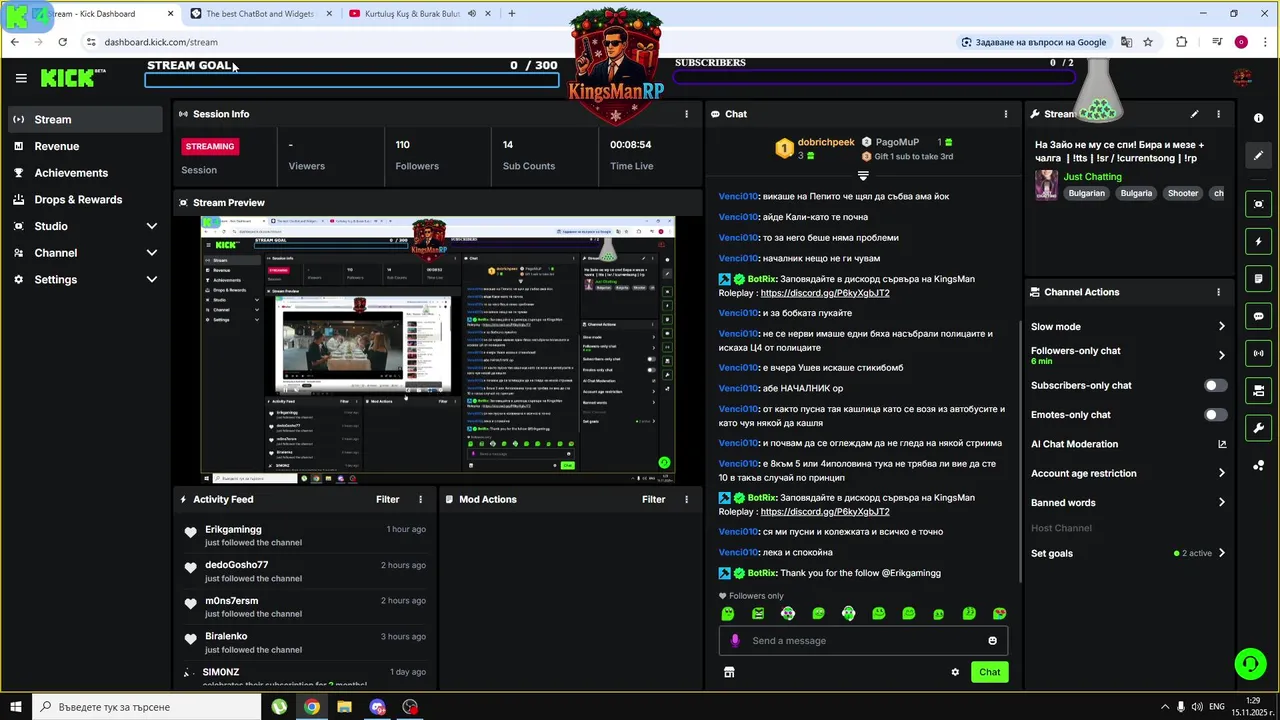Open the note page icon in right sidebar
1280x720 pixels.
pos(1258,279)
